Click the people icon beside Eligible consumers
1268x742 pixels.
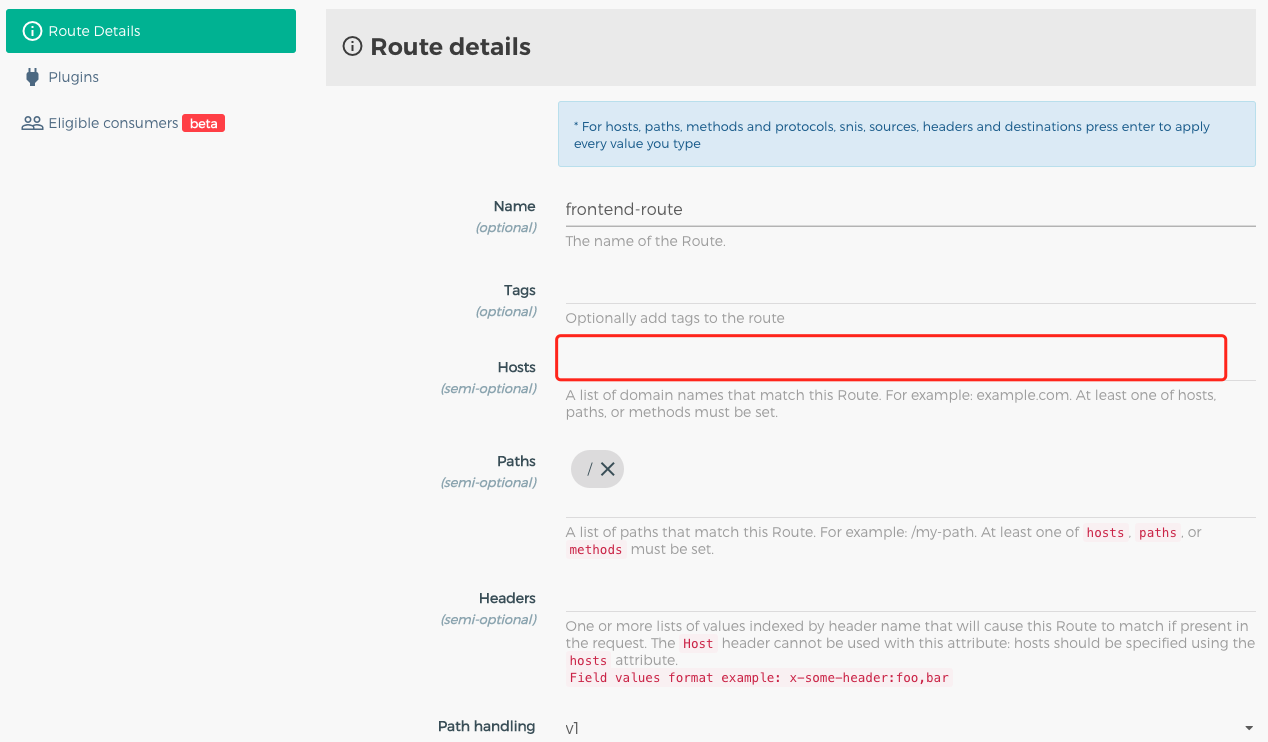click(x=32, y=123)
